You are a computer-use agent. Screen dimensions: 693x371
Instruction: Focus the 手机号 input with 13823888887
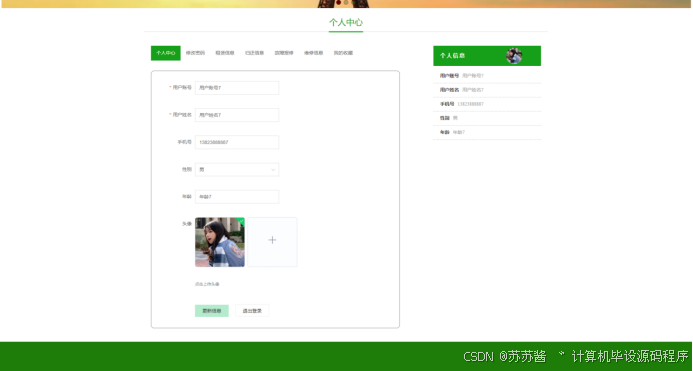(237, 142)
